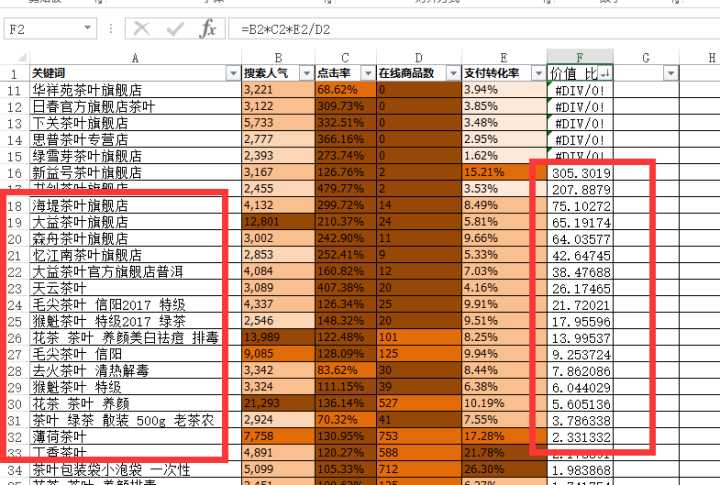The height and width of the screenshot is (485, 720).
Task: Click value cell 1.983868
Action: [580, 470]
